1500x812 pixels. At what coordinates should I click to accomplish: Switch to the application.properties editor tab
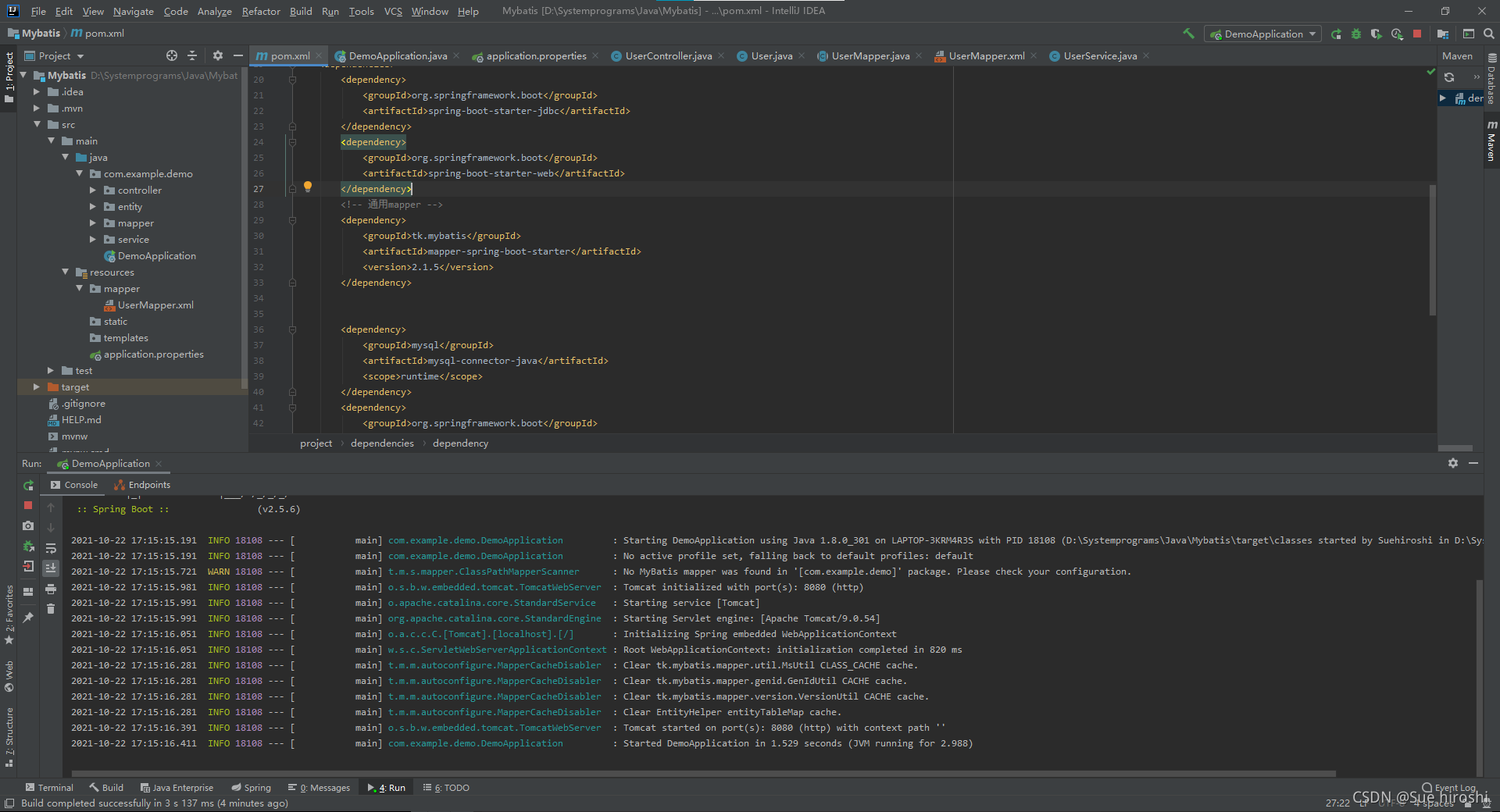pyautogui.click(x=535, y=55)
